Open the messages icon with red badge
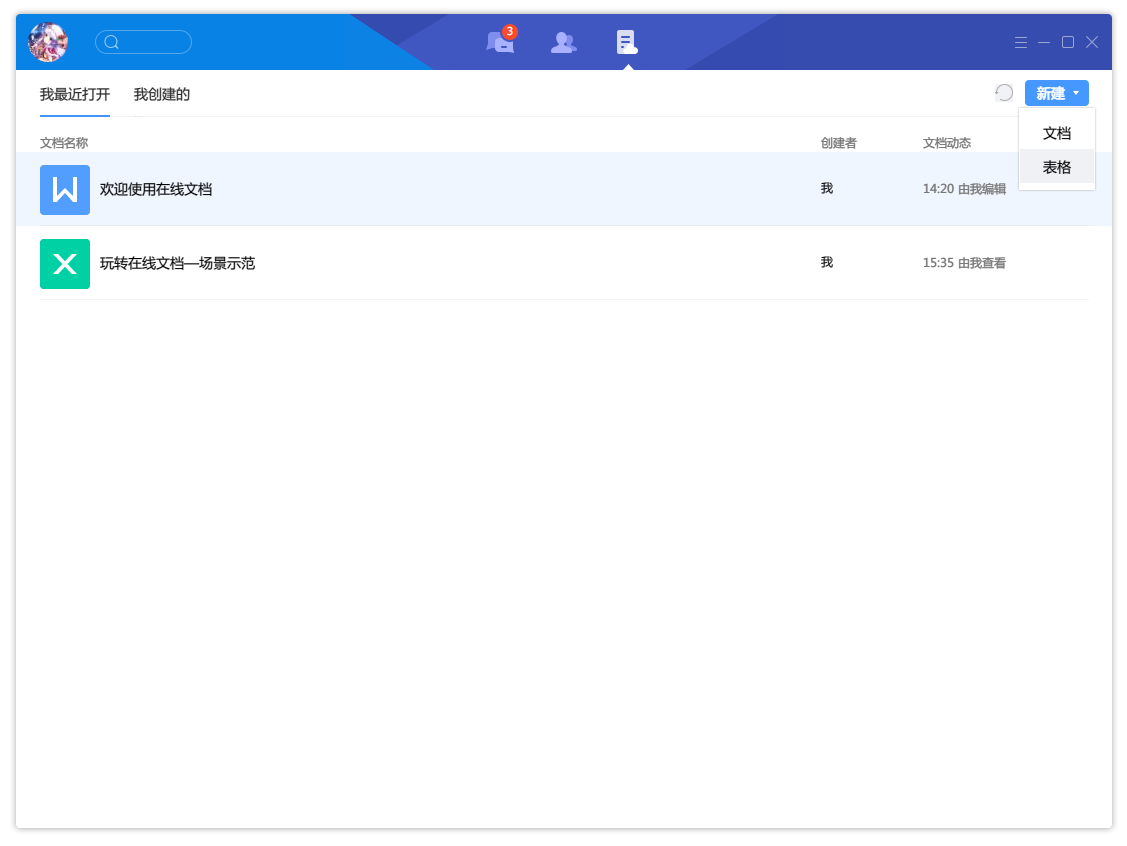The width and height of the screenshot is (1127, 846). [500, 42]
